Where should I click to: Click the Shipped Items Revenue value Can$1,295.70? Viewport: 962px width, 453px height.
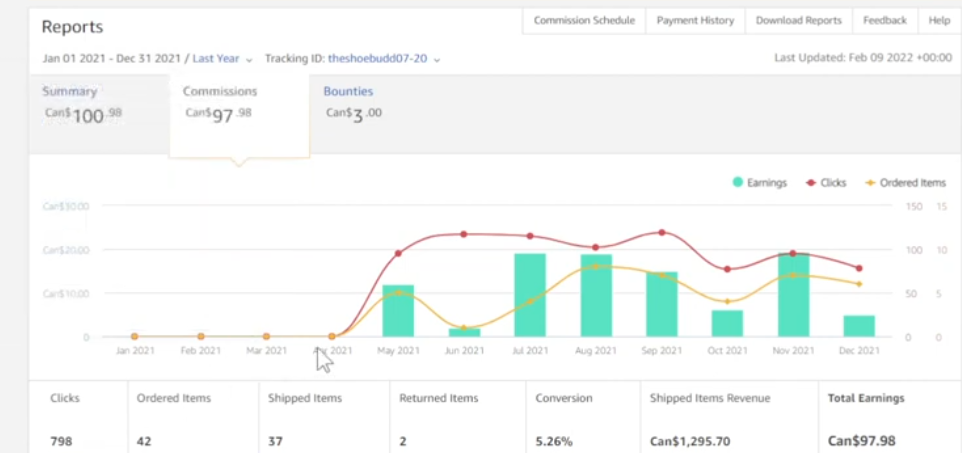point(690,441)
